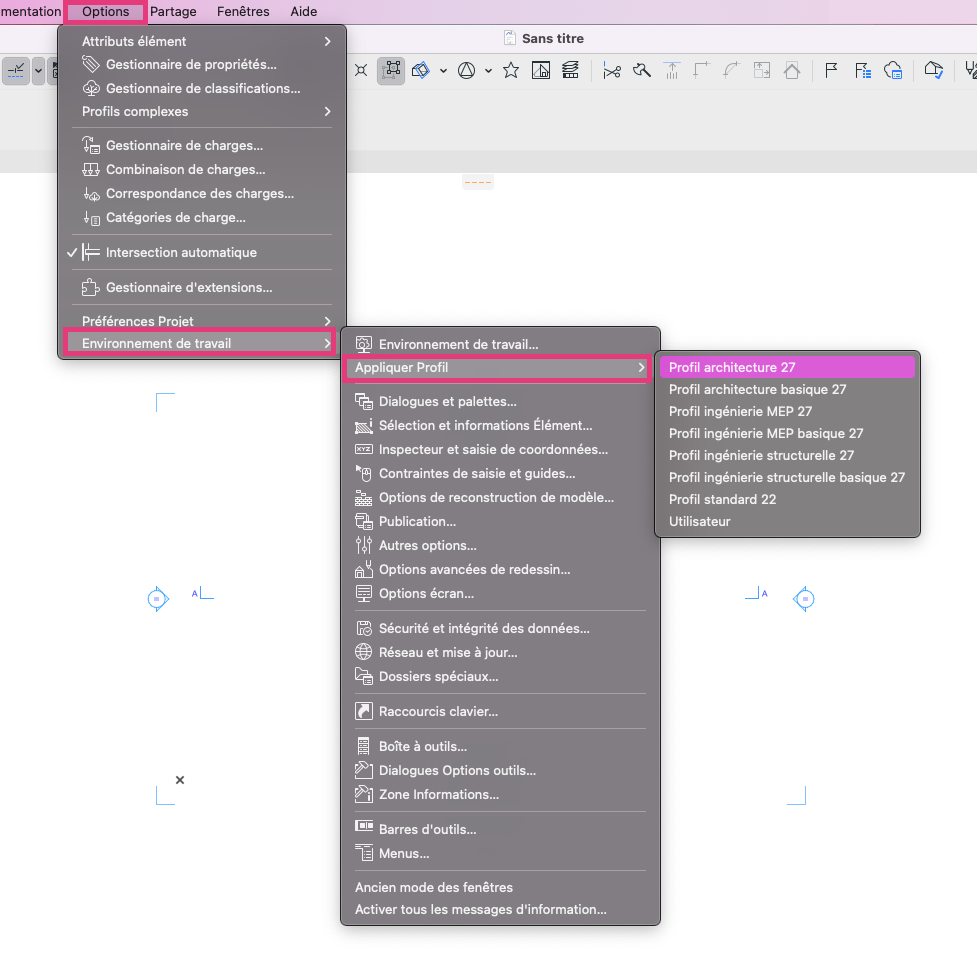Open the Fenêtres menu
The image size is (977, 959).
[x=243, y=12]
